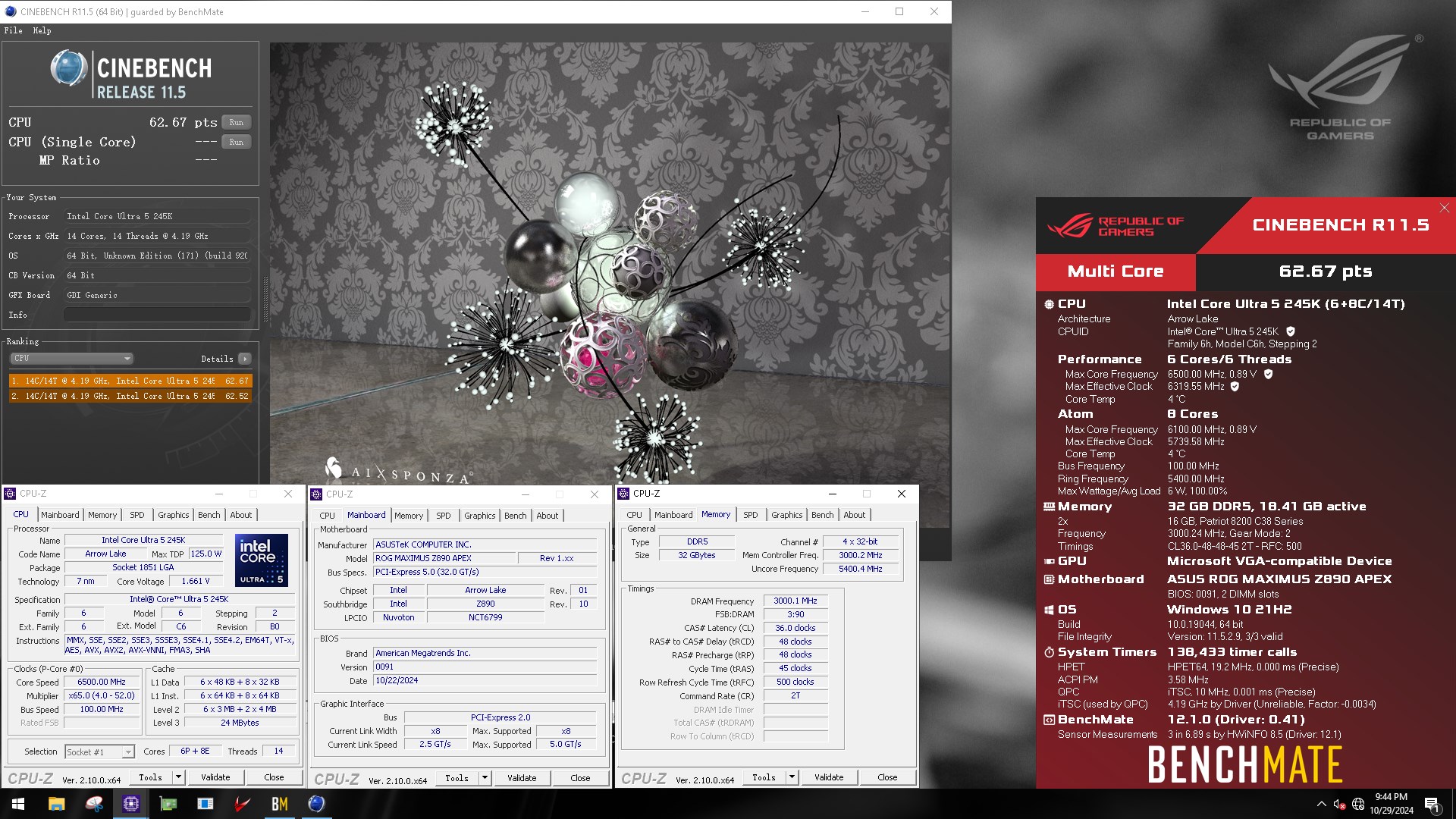
Task: Click the CPU chip icon in BenchMate panel
Action: [1049, 304]
